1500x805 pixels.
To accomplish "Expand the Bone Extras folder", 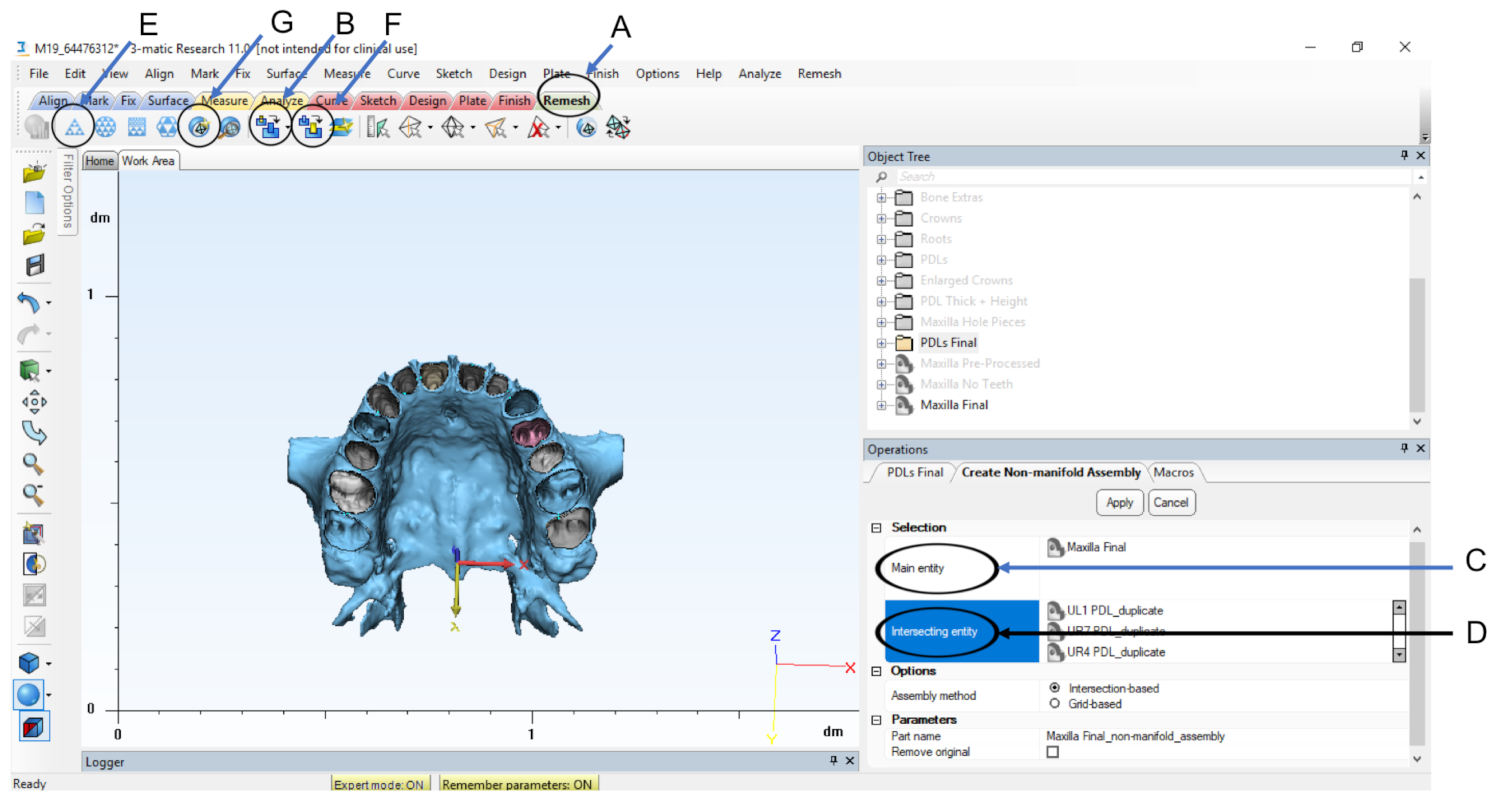I will (882, 198).
